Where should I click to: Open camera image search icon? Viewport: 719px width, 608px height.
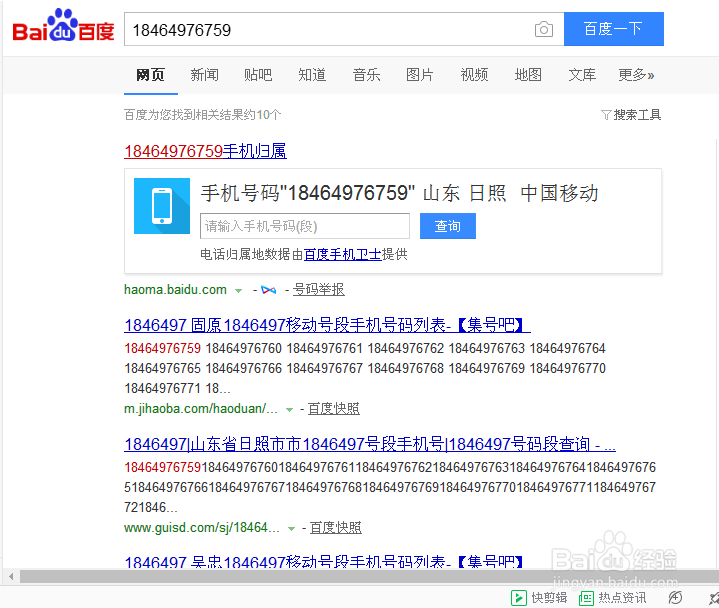point(543,29)
